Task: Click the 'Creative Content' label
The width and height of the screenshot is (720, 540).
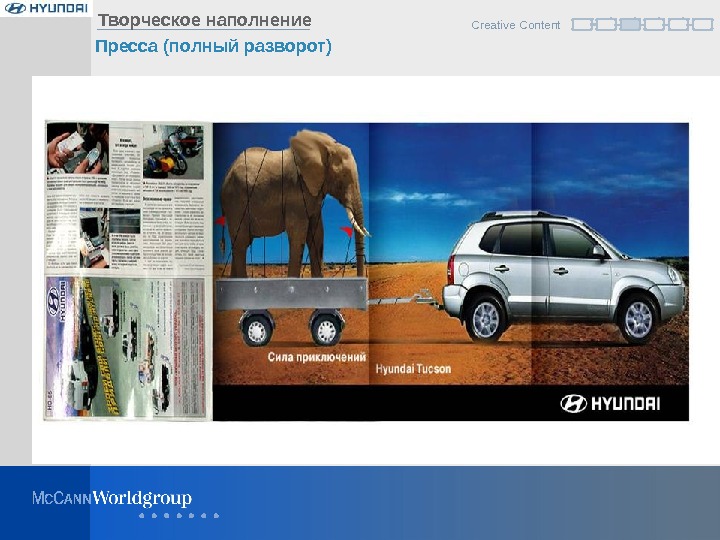Action: tap(515, 25)
